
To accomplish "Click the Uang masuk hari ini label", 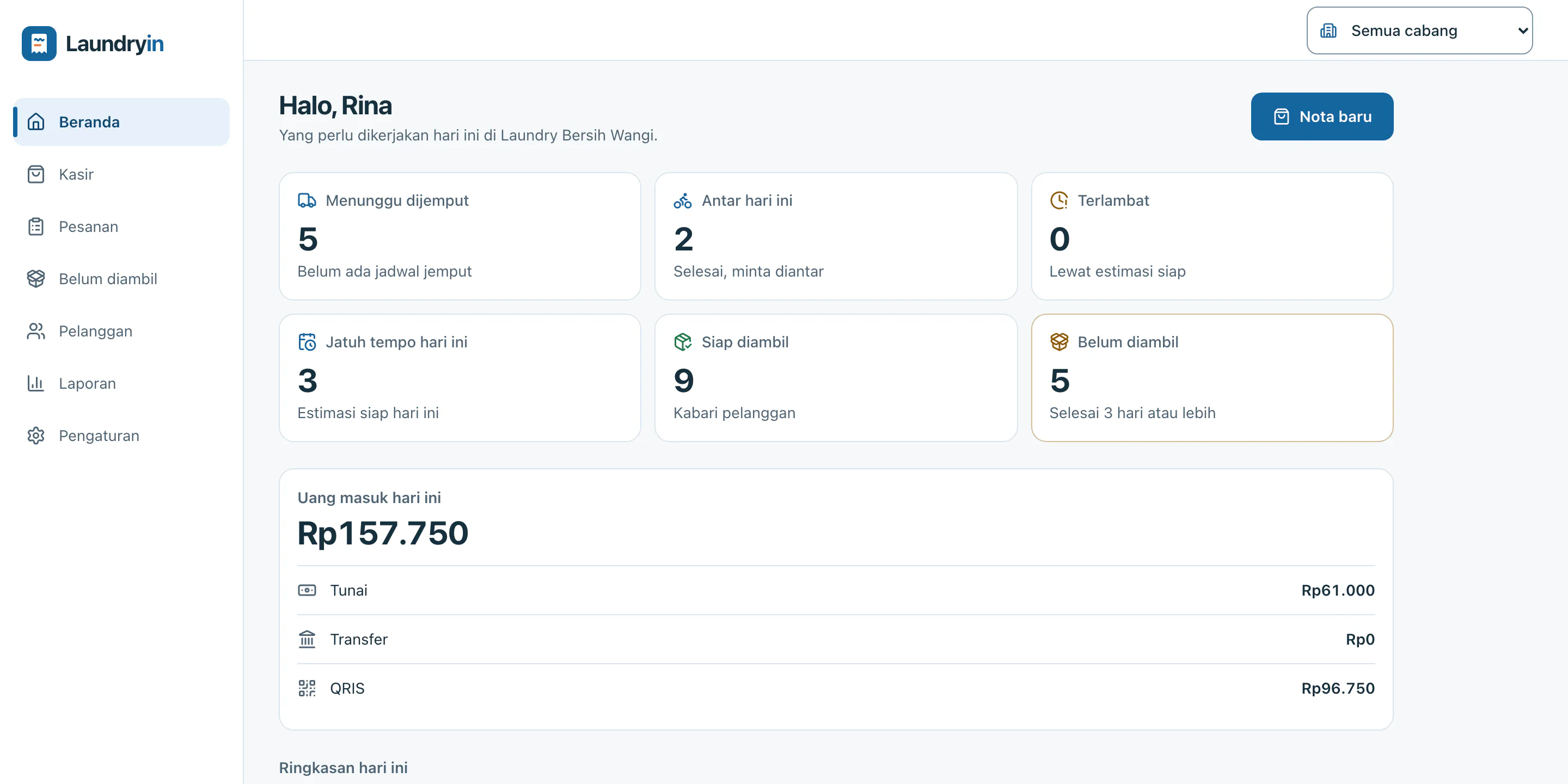I will click(369, 497).
